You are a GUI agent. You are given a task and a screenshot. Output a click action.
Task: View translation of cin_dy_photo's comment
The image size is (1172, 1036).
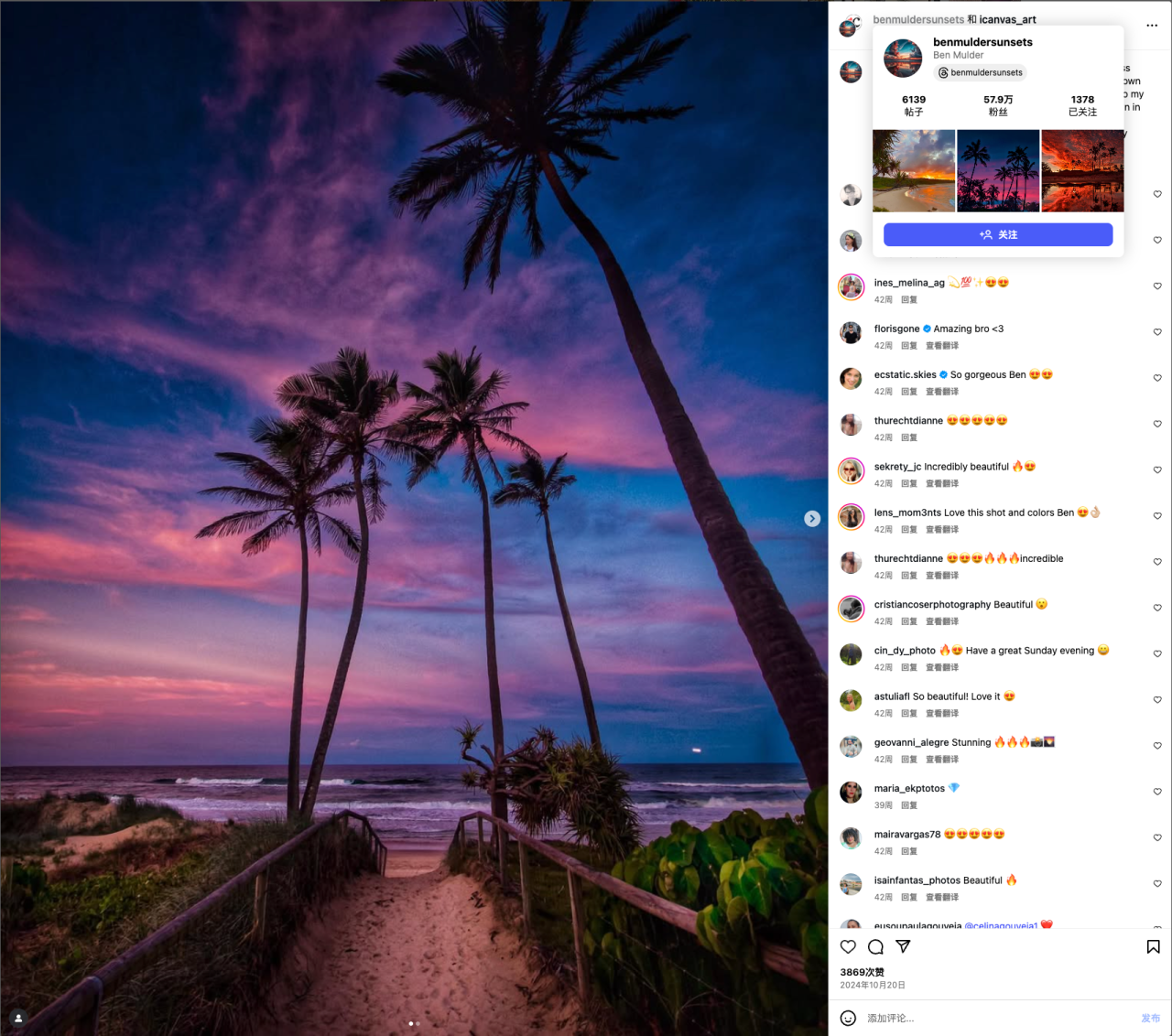[942, 668]
